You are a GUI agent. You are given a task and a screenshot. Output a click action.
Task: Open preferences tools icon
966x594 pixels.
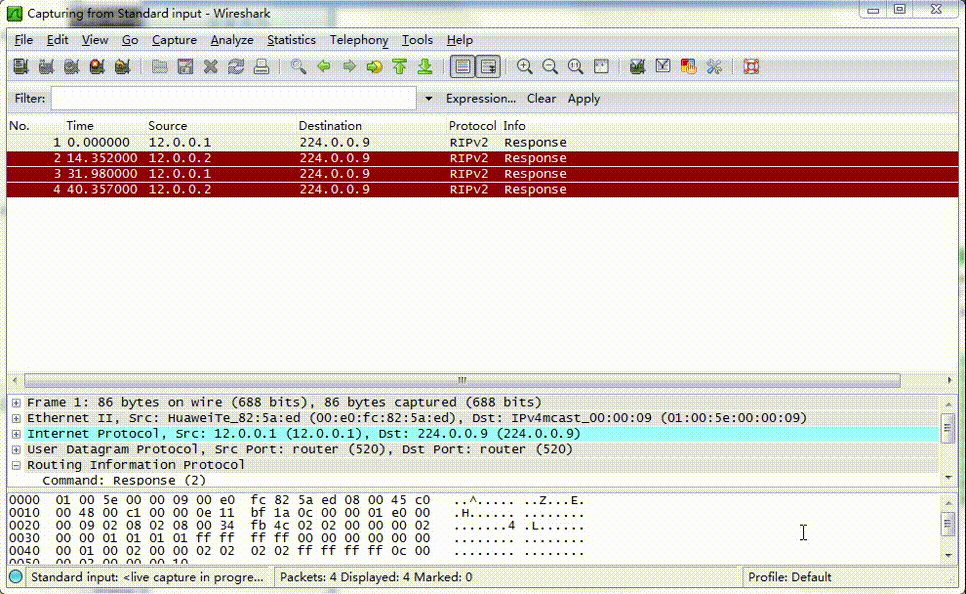[x=714, y=67]
